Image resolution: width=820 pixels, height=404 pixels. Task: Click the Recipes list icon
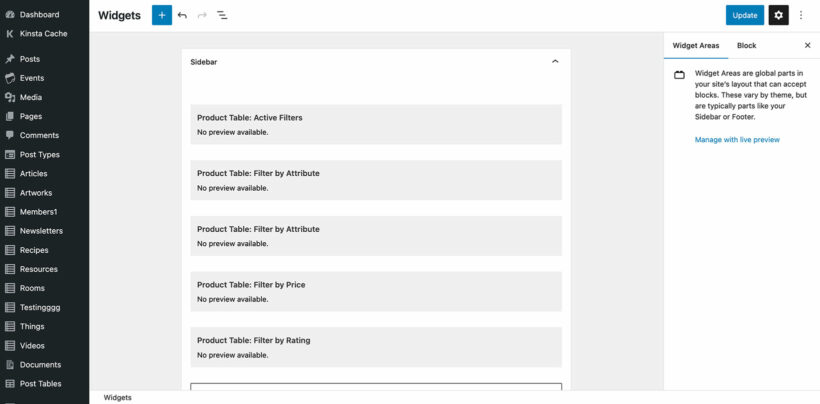click(9, 250)
